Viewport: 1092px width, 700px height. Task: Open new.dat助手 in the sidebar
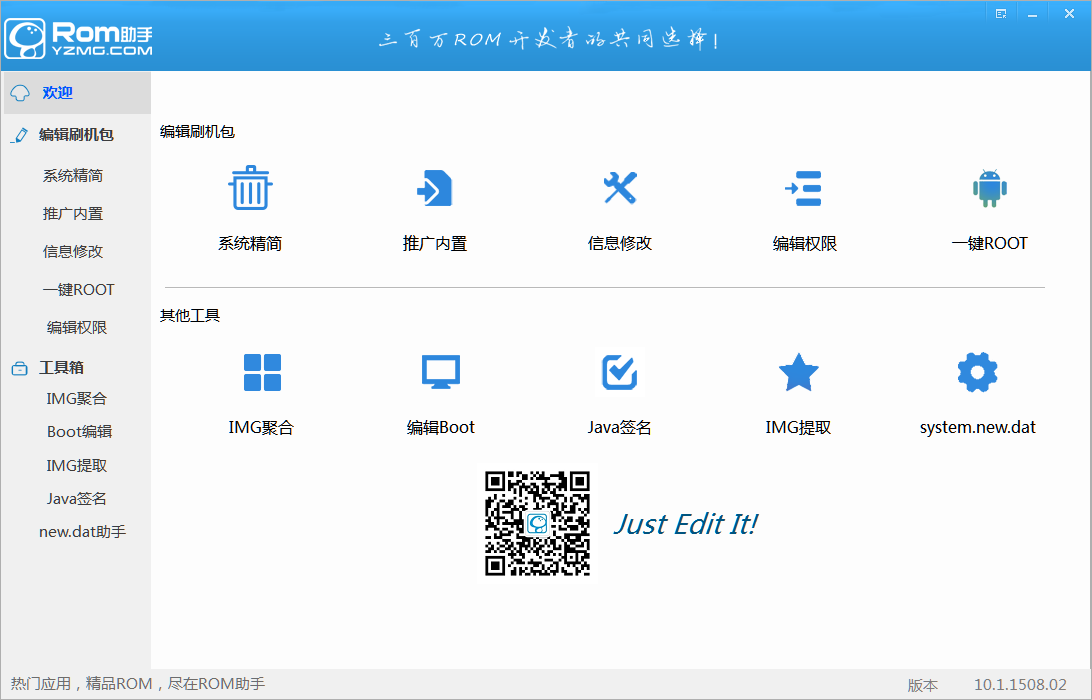click(82, 532)
